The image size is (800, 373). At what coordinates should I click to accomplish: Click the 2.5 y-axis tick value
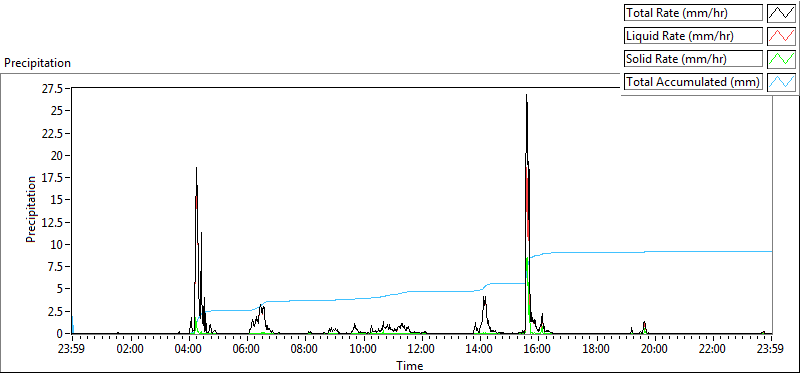click(56, 311)
